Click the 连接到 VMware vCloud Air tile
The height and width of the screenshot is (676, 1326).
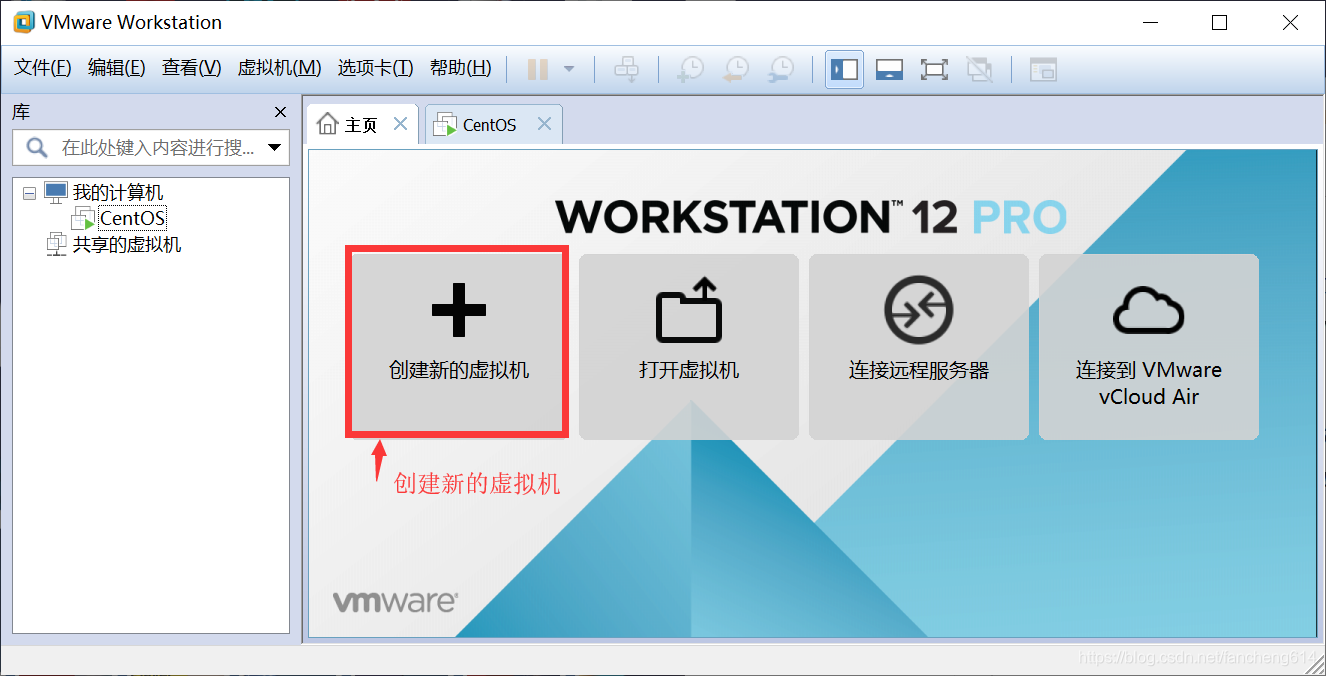pyautogui.click(x=1149, y=346)
